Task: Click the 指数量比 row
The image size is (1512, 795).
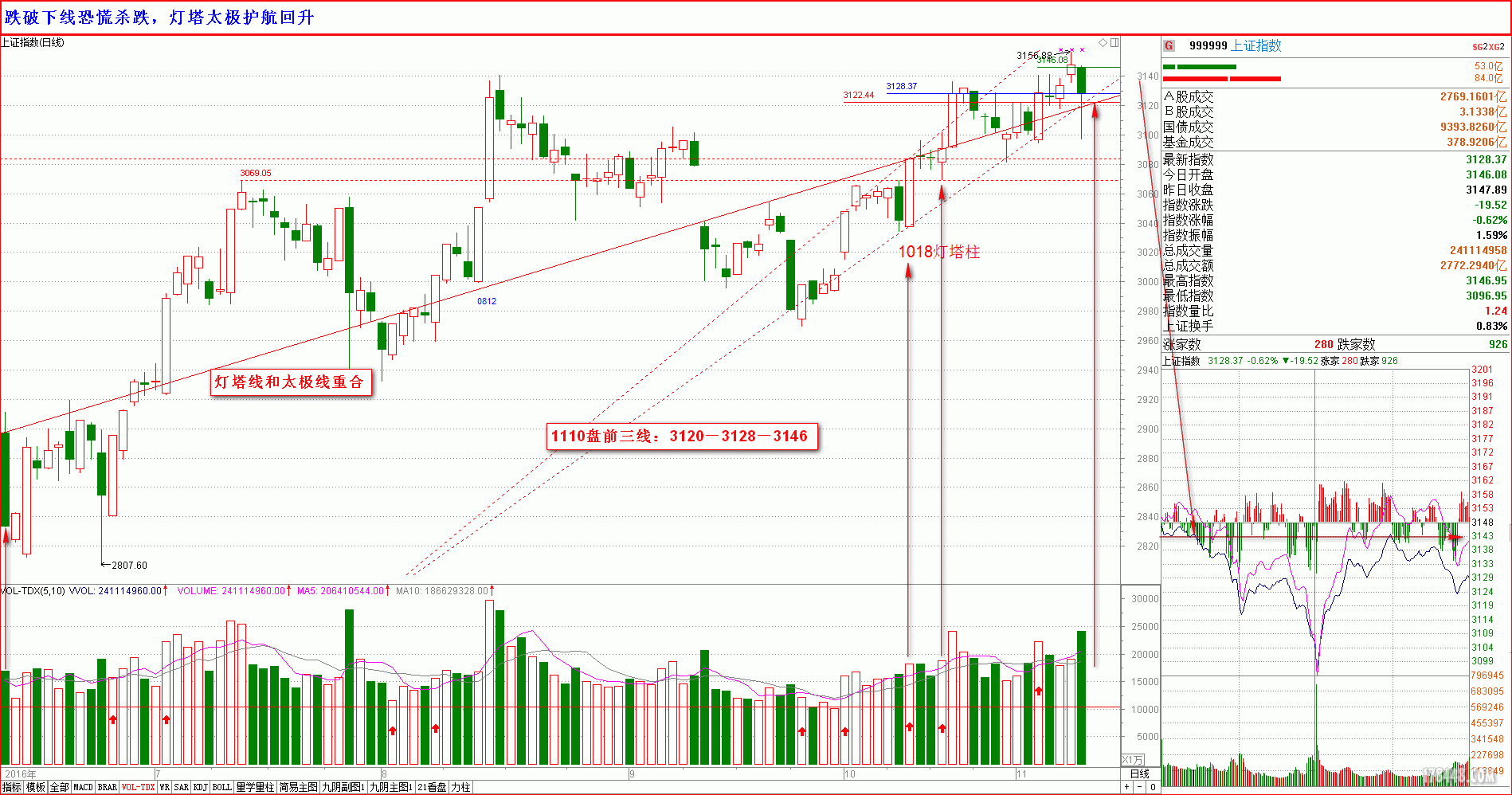Action: tap(1335, 311)
